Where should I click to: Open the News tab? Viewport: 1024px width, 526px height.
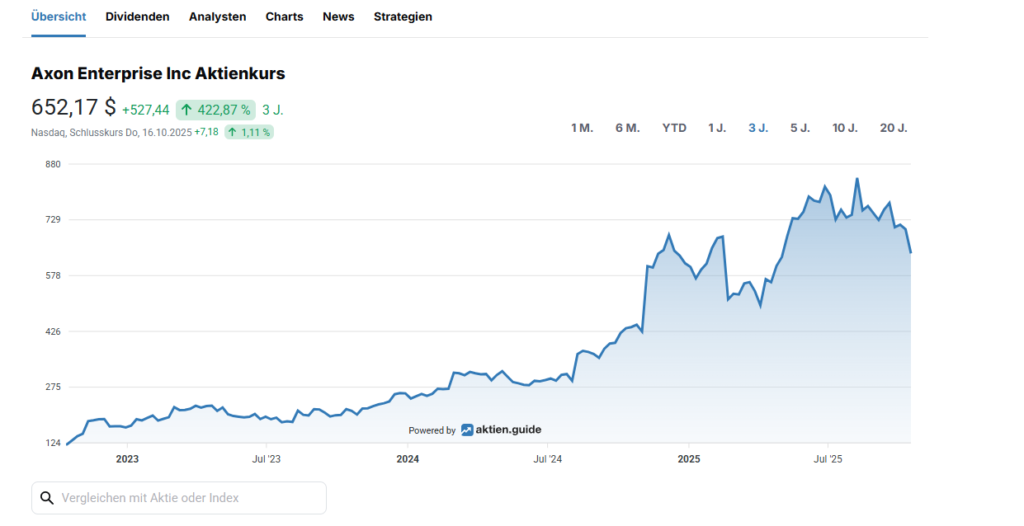(x=338, y=17)
